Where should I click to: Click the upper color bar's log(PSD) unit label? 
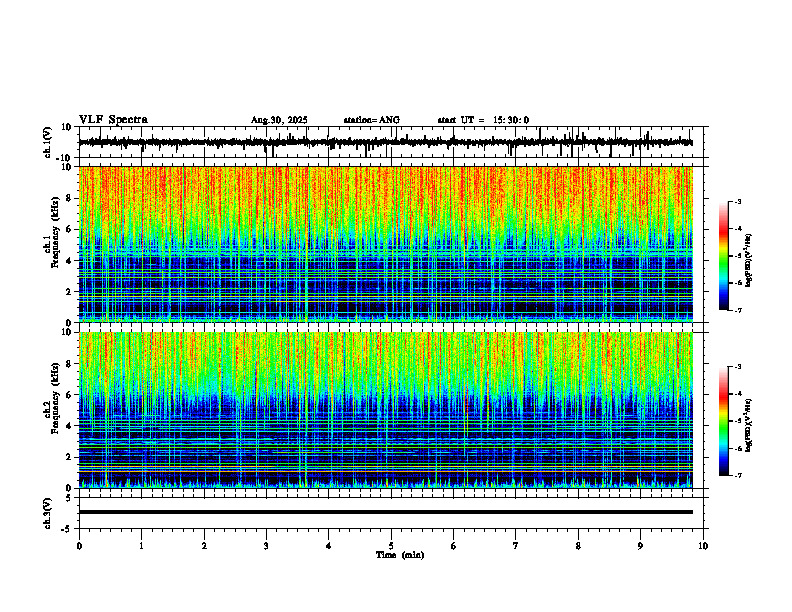(749, 260)
